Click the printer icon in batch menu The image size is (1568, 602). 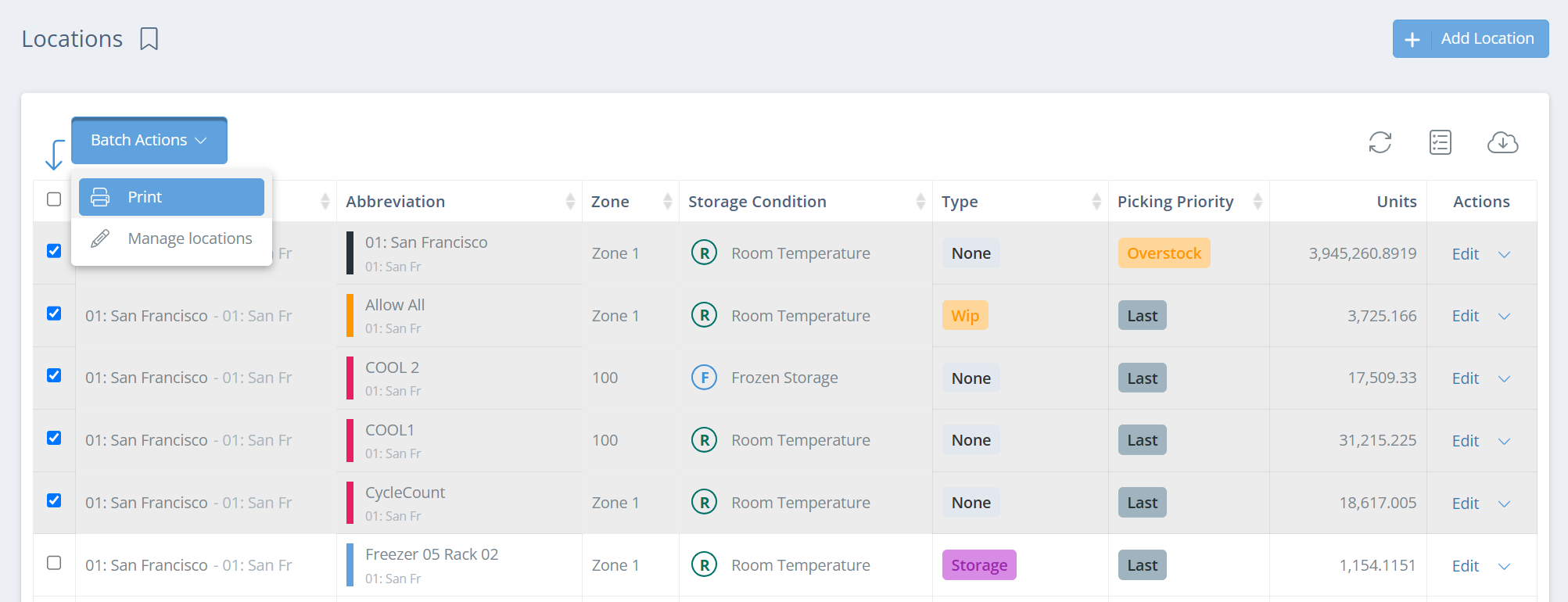click(100, 197)
